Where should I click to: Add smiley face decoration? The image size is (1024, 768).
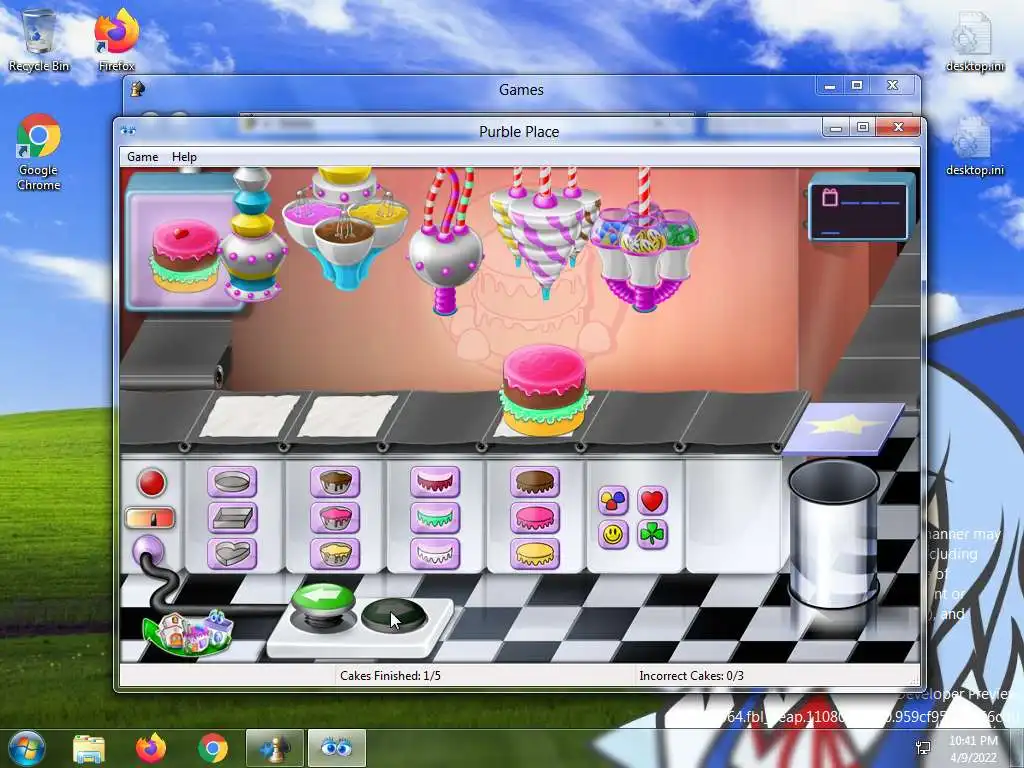click(613, 535)
